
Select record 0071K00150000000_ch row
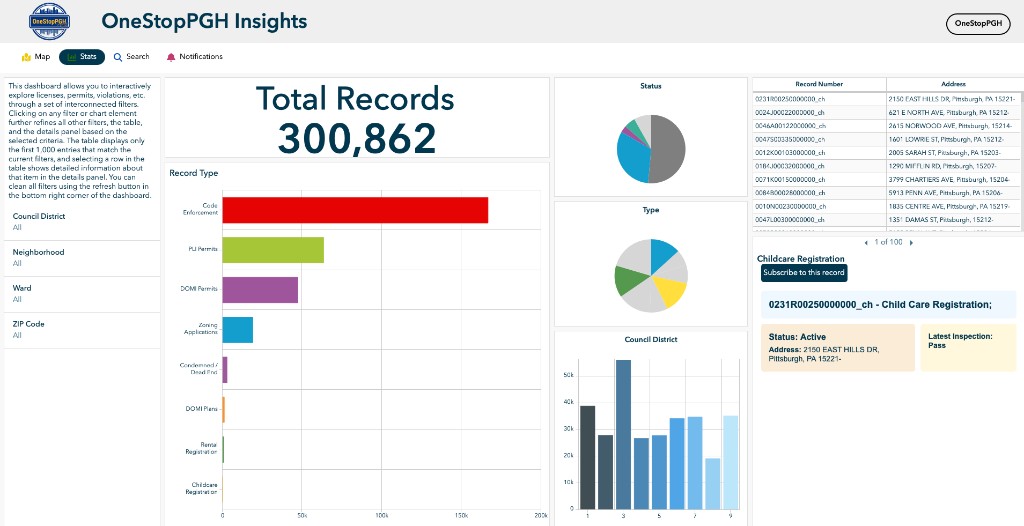[888, 180]
